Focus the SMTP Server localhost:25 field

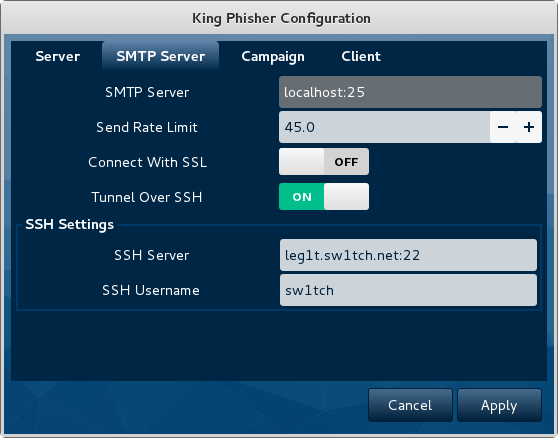[410, 92]
